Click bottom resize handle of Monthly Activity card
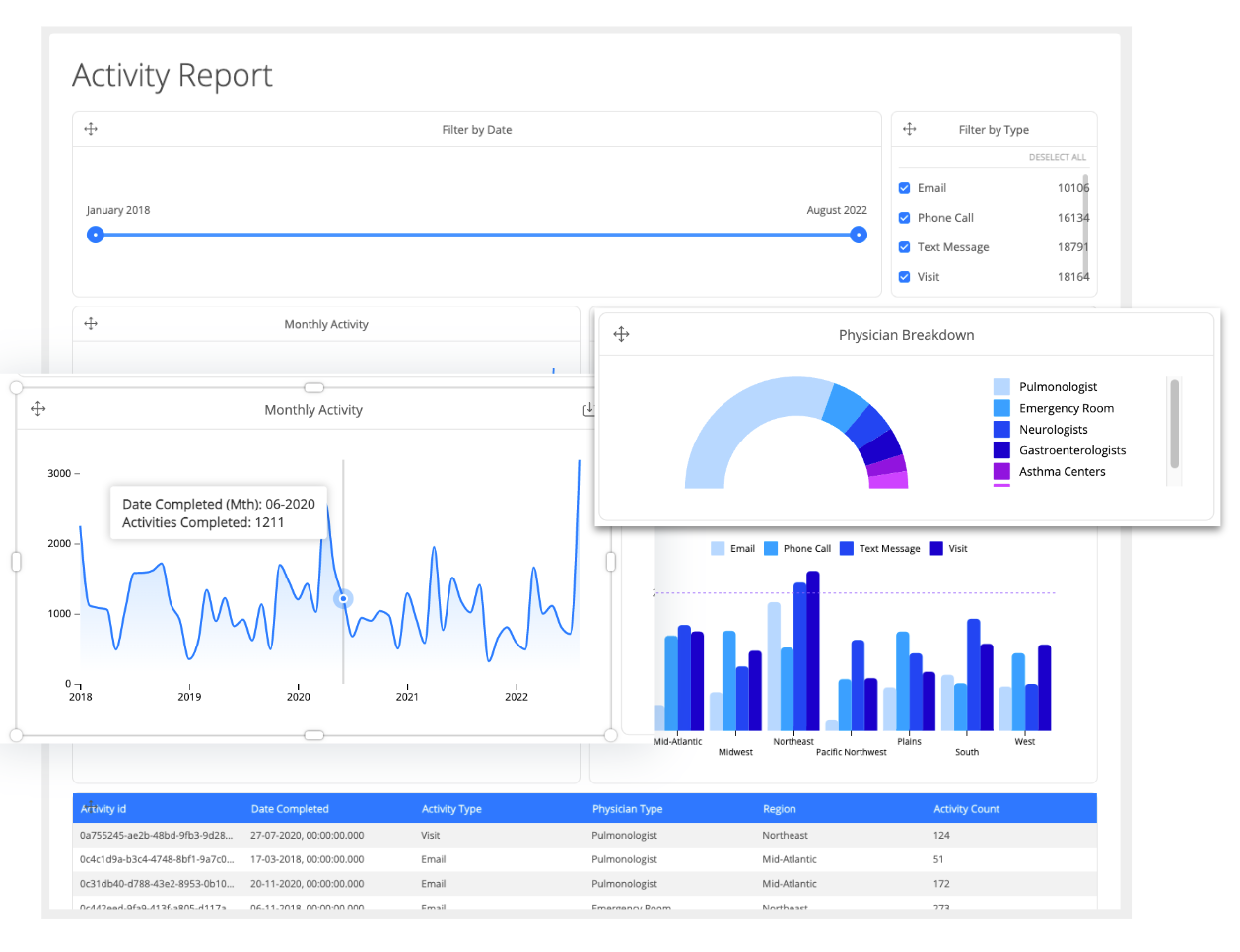The image size is (1240, 952). coord(313,735)
